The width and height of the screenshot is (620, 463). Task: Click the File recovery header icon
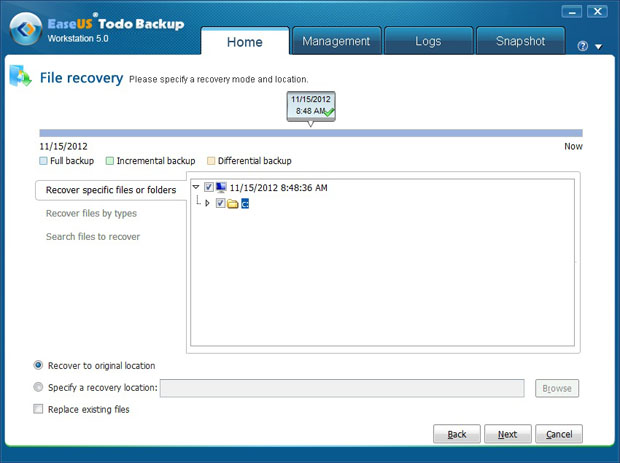19,77
